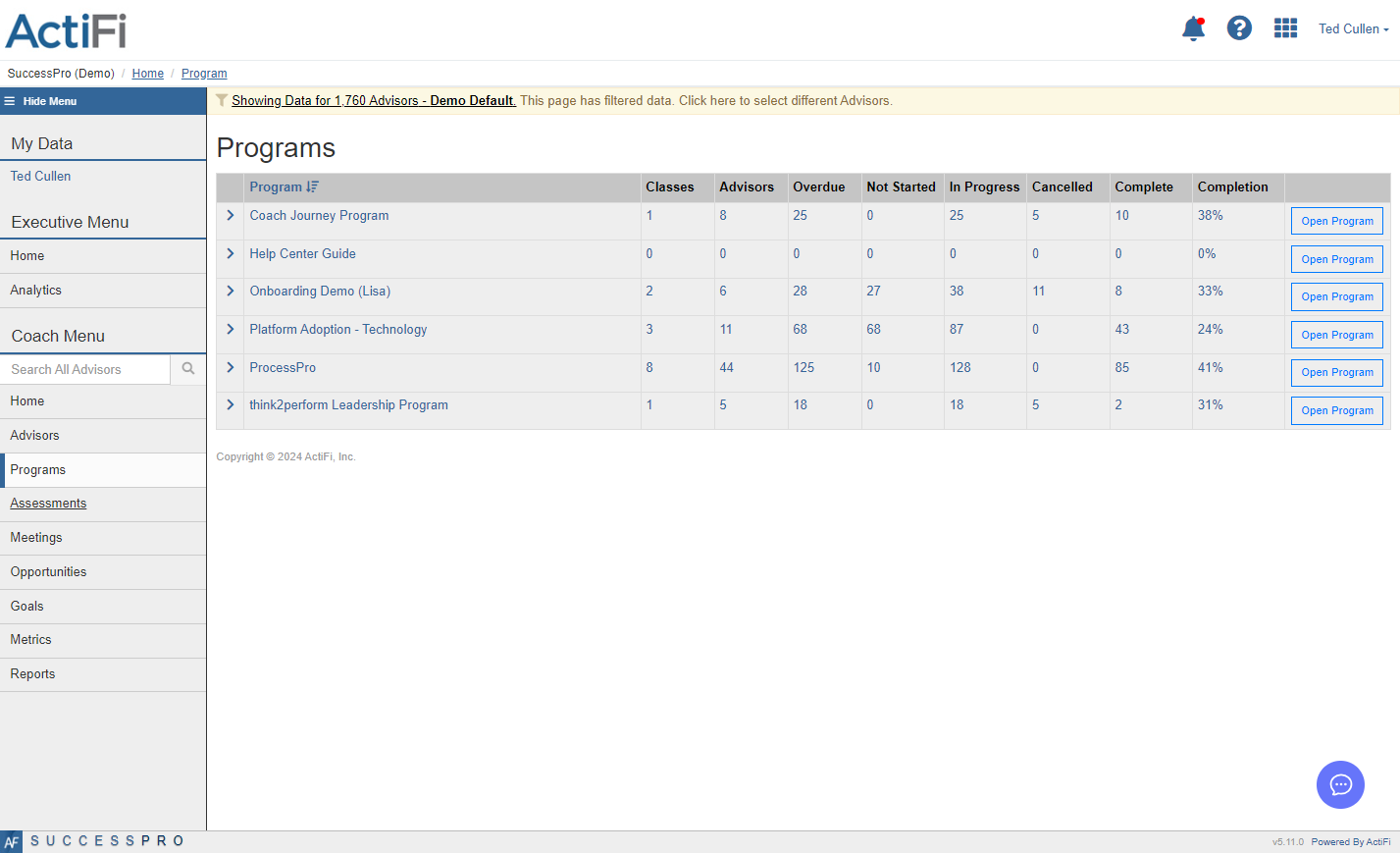Image resolution: width=1400 pixels, height=853 pixels.
Task: Sort by the Program column header
Action: 284,187
